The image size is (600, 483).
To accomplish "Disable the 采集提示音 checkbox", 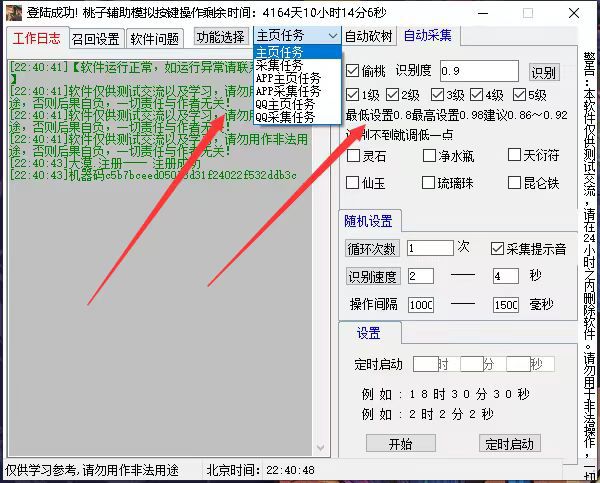I will pyautogui.click(x=497, y=249).
